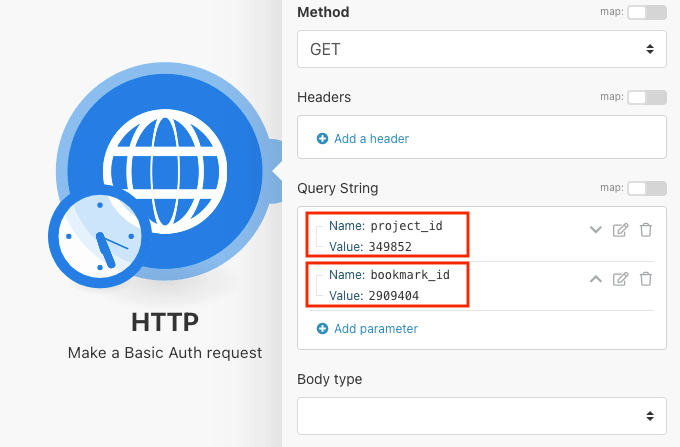Screen dimensions: 680x447
Task: Delete the bookmark_id query parameter
Action: 646,279
